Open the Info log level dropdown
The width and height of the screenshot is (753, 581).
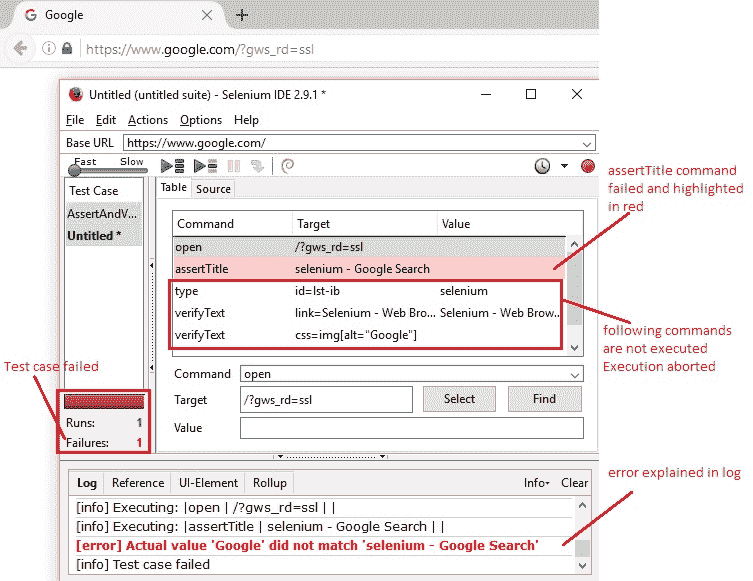(536, 483)
